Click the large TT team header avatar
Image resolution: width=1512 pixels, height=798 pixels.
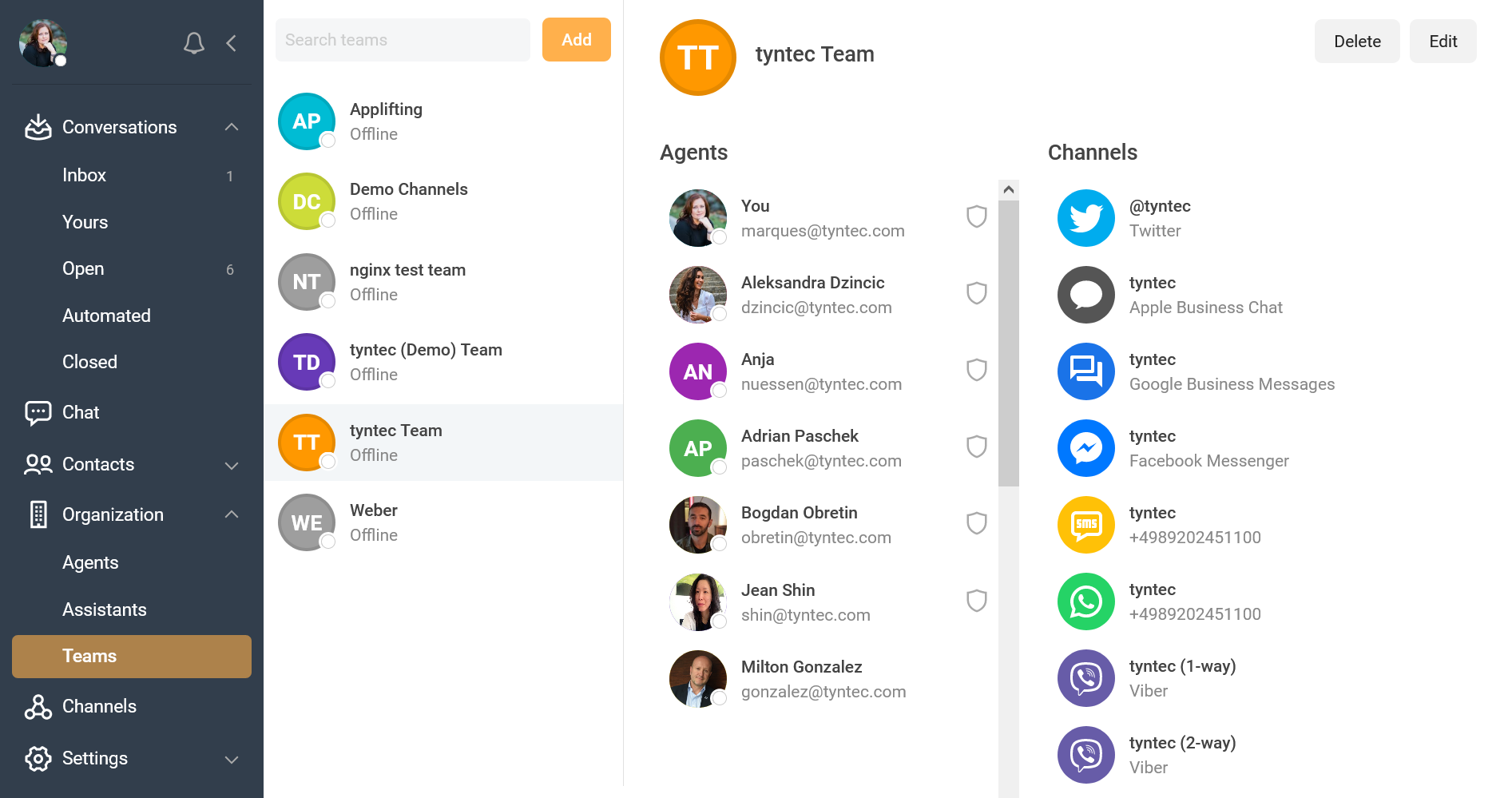[x=698, y=58]
